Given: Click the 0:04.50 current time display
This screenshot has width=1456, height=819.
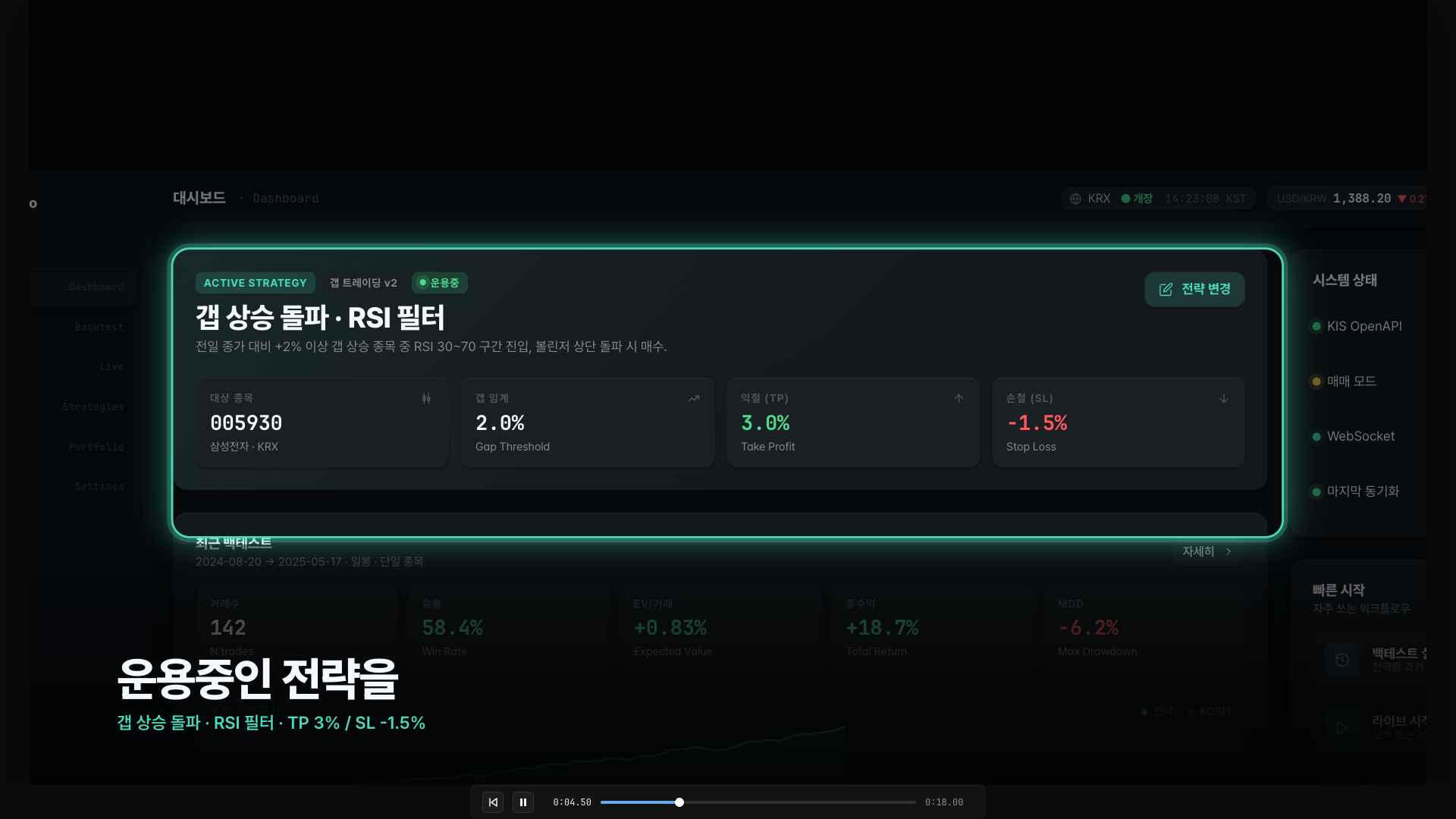Looking at the screenshot, I should pos(572,802).
